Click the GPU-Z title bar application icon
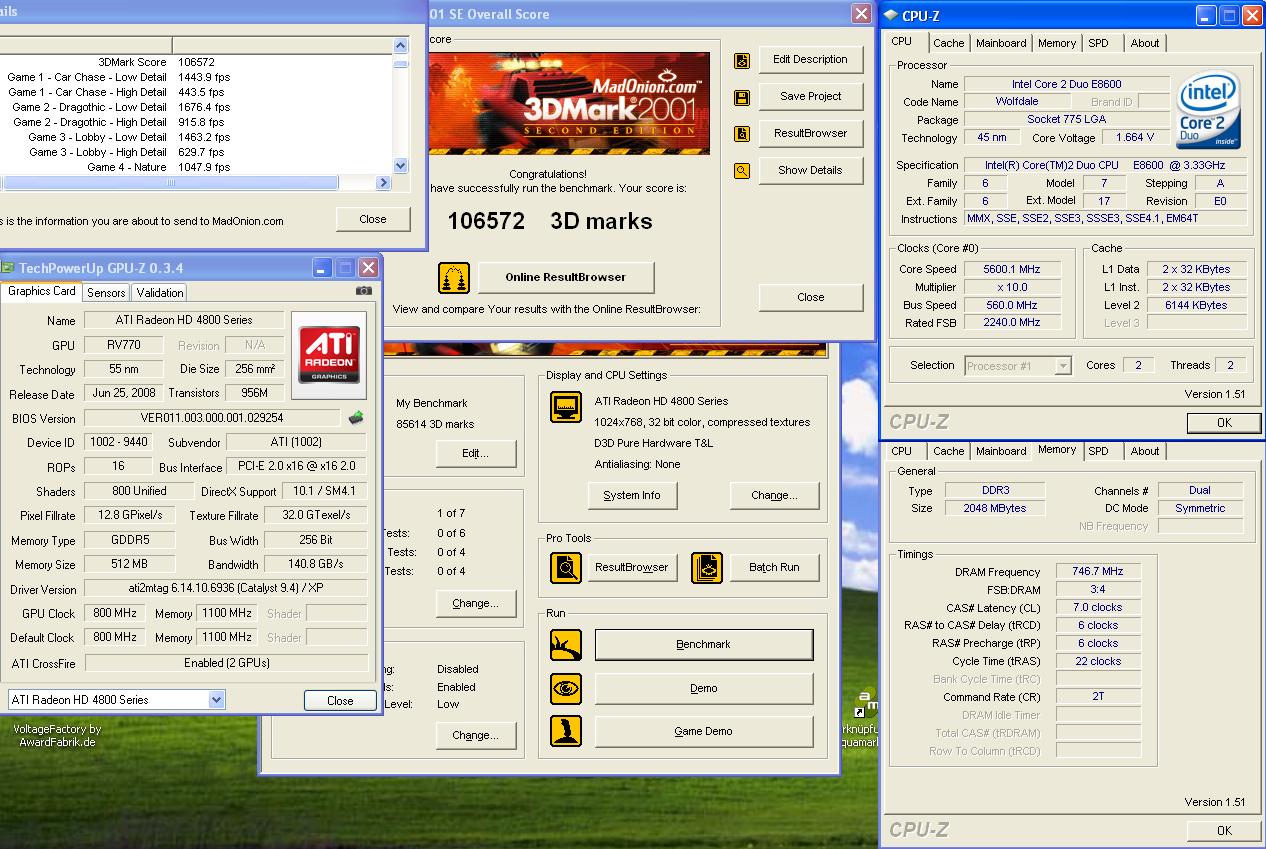The width and height of the screenshot is (1266, 849). pyautogui.click(x=7, y=268)
